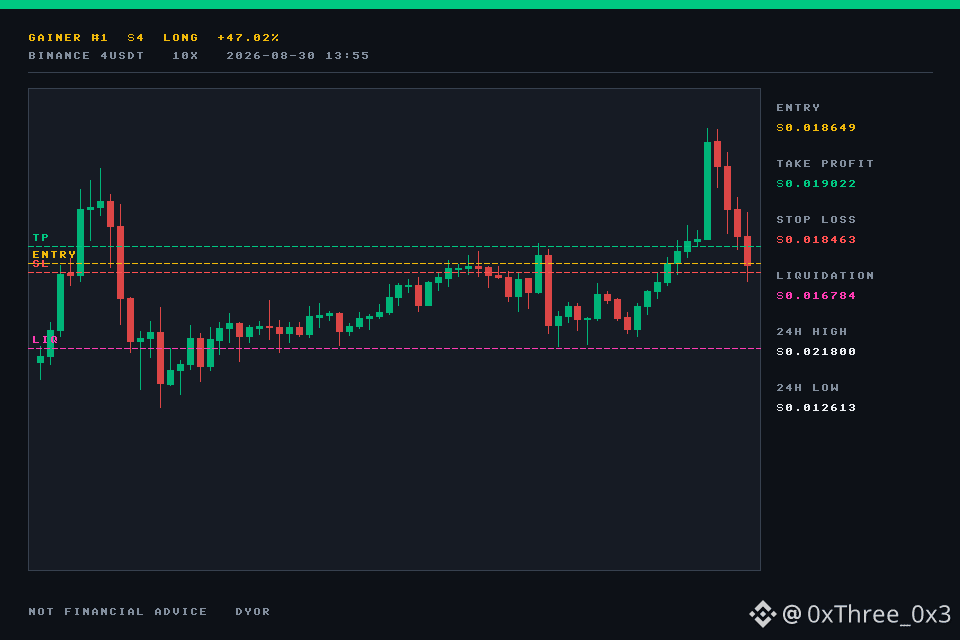Click the NOT FINANCIAL ADVICE disclaimer
Viewport: 960px width, 640px height.
click(118, 612)
